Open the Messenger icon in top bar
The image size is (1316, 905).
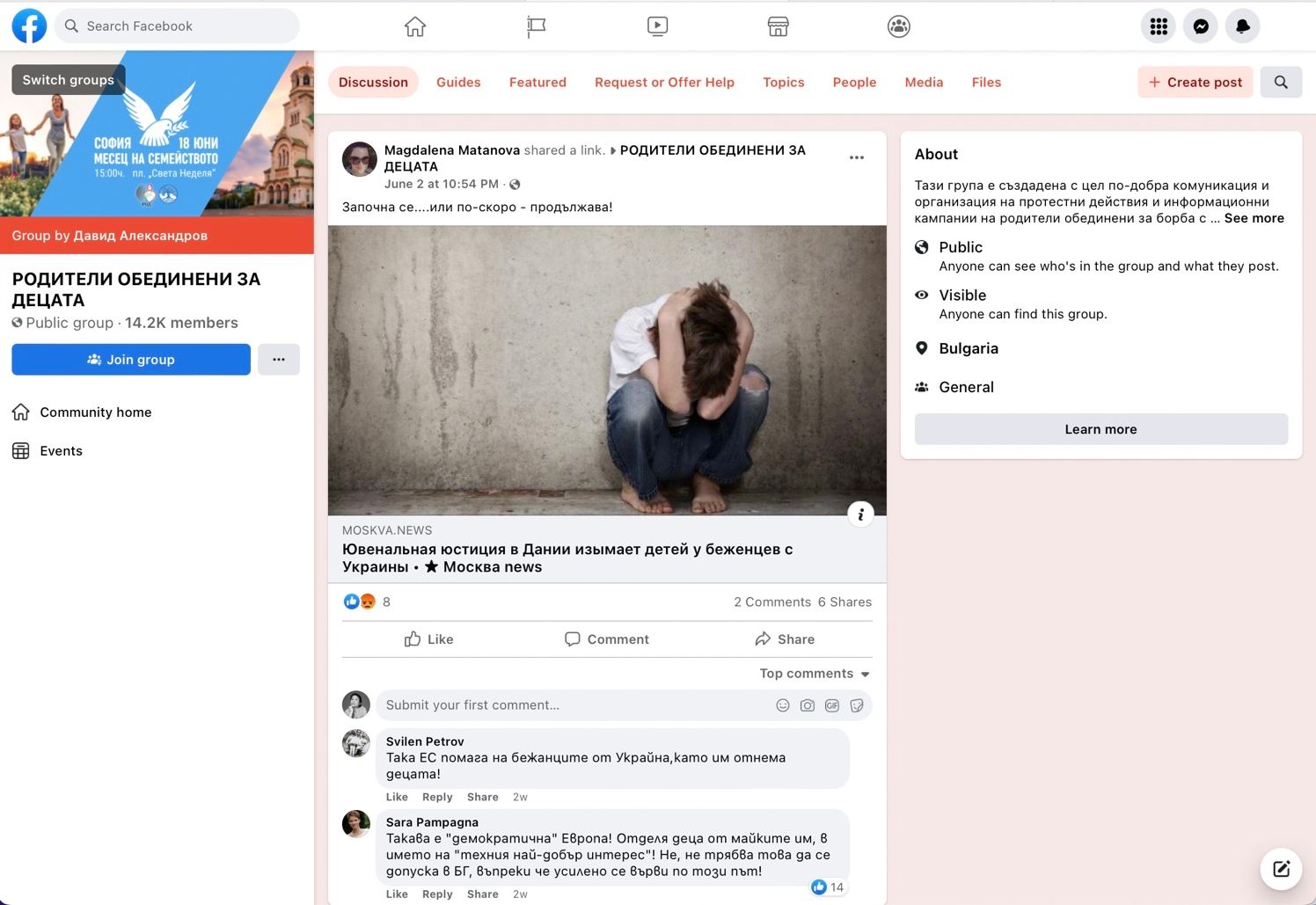(x=1200, y=26)
